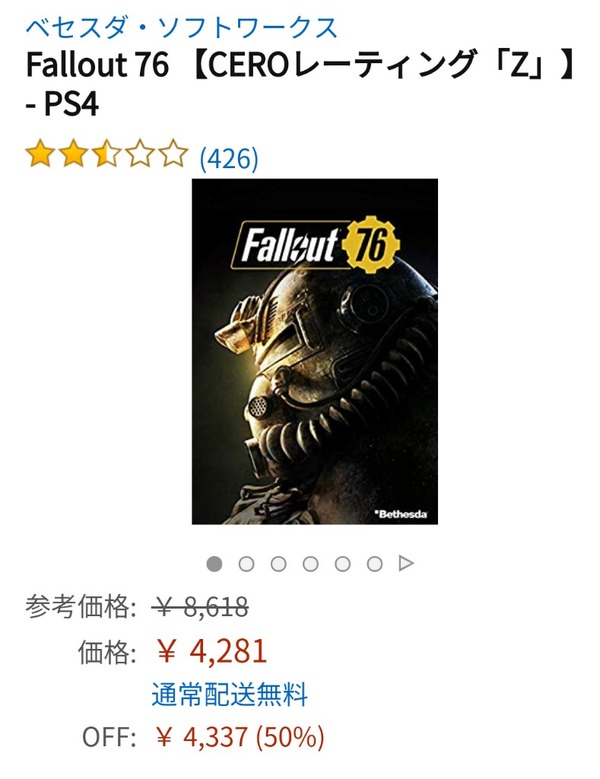Click the Fallout 76 product title

[300, 84]
